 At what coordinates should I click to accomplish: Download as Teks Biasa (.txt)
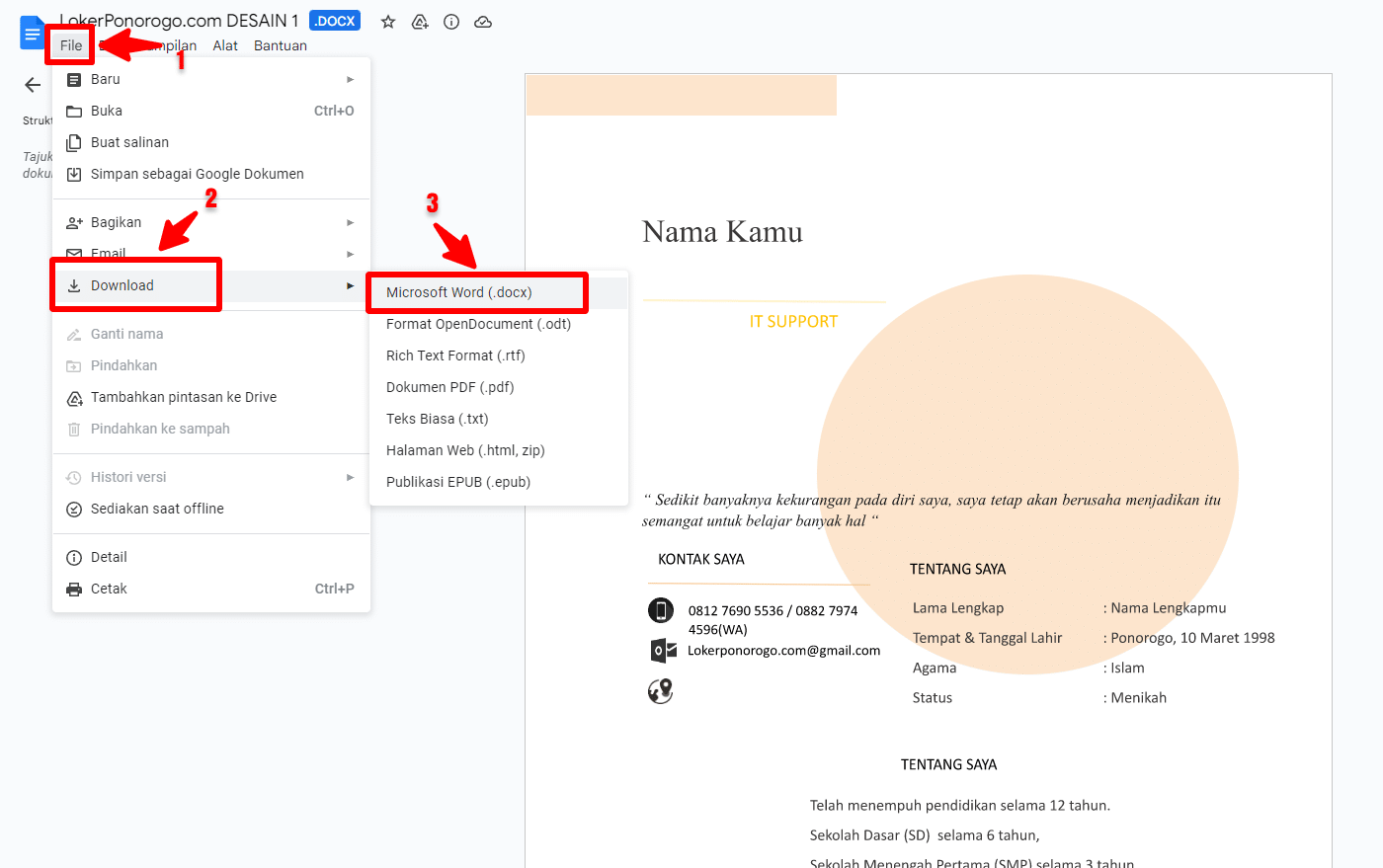499,419
